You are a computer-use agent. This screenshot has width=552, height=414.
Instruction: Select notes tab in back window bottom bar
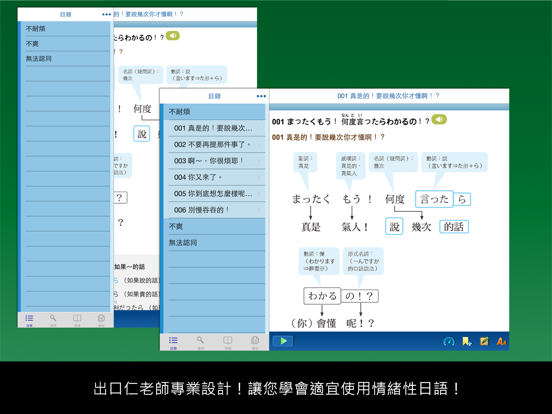(x=101, y=320)
